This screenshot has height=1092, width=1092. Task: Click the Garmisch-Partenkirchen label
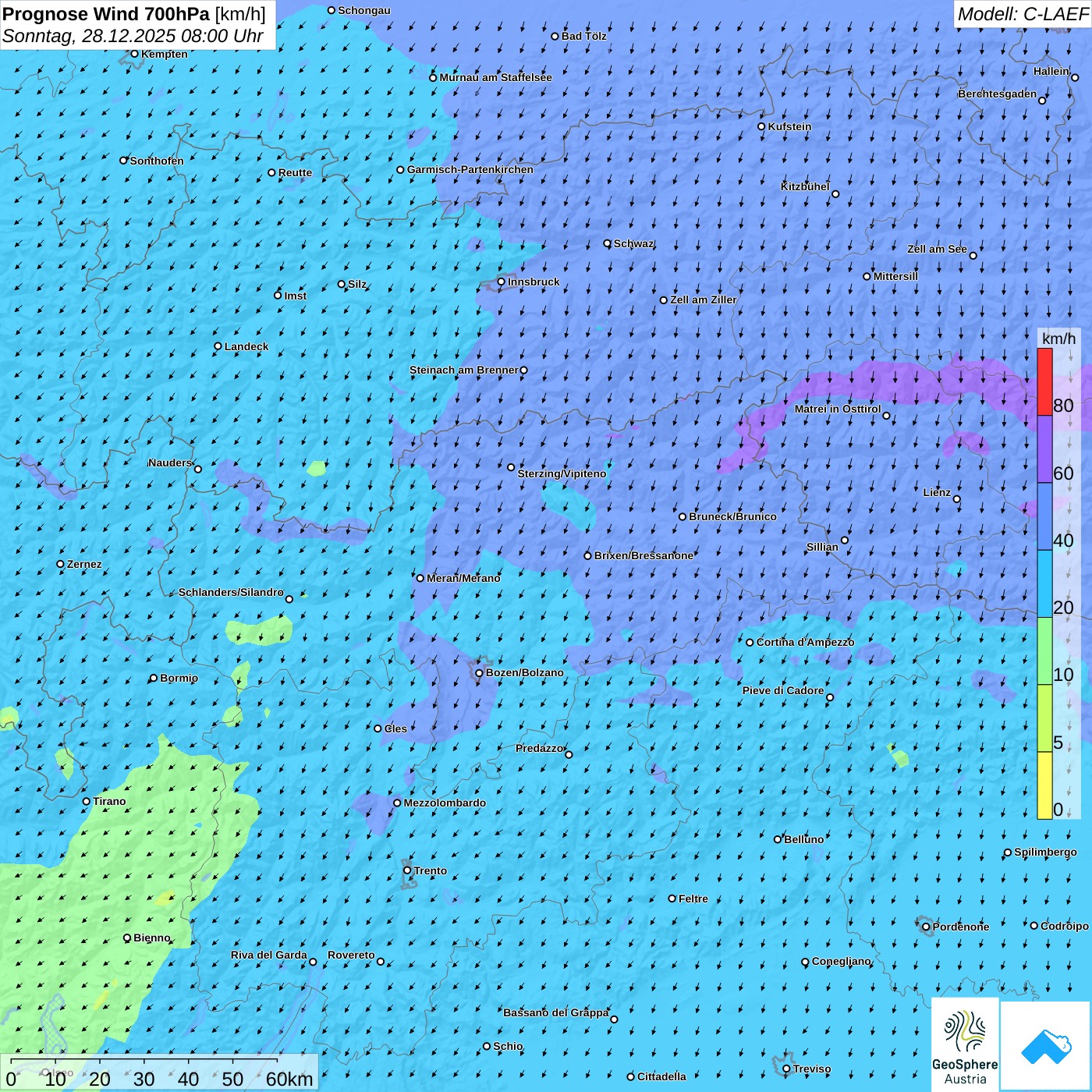pyautogui.click(x=470, y=169)
